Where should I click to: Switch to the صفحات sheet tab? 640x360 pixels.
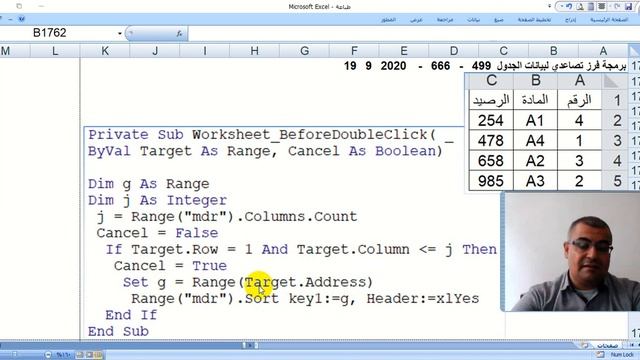tap(607, 345)
